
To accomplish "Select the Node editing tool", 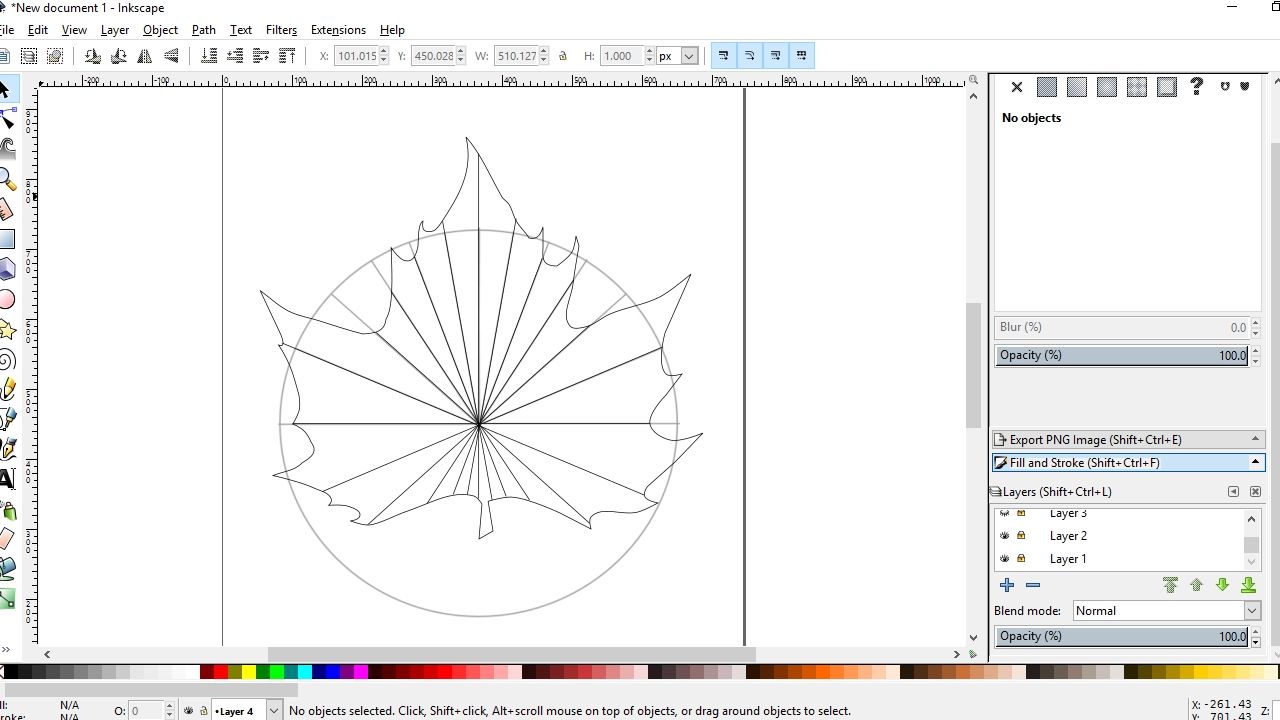I will 12,120.
